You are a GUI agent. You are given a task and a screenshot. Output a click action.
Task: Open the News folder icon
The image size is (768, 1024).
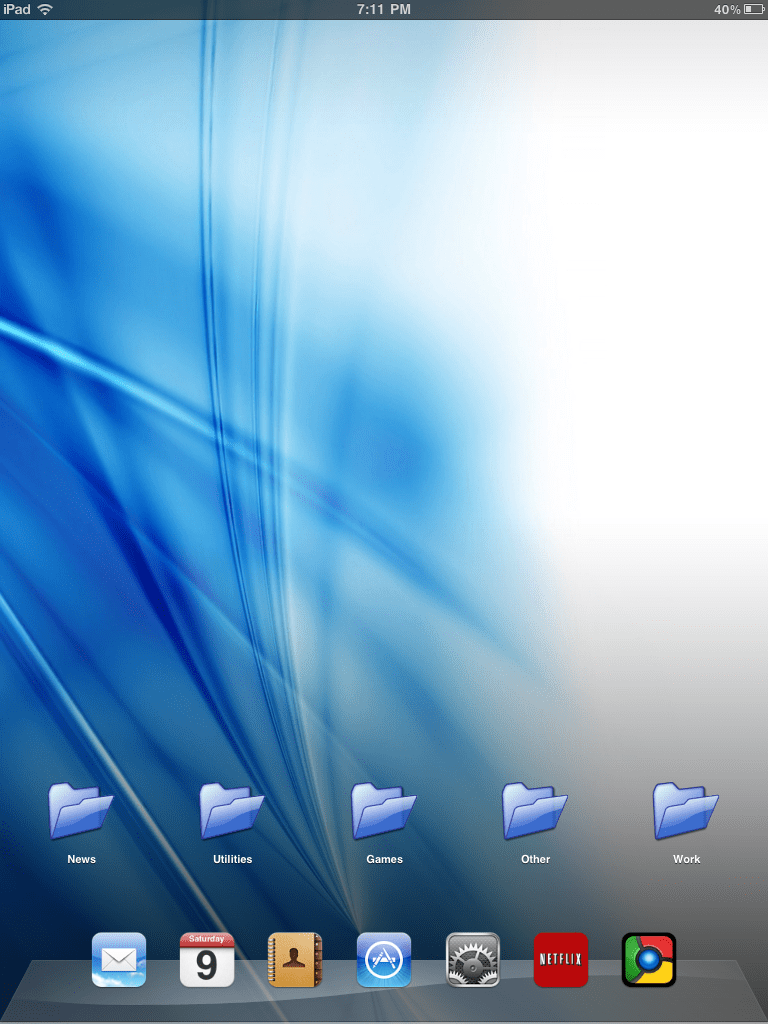(81, 810)
